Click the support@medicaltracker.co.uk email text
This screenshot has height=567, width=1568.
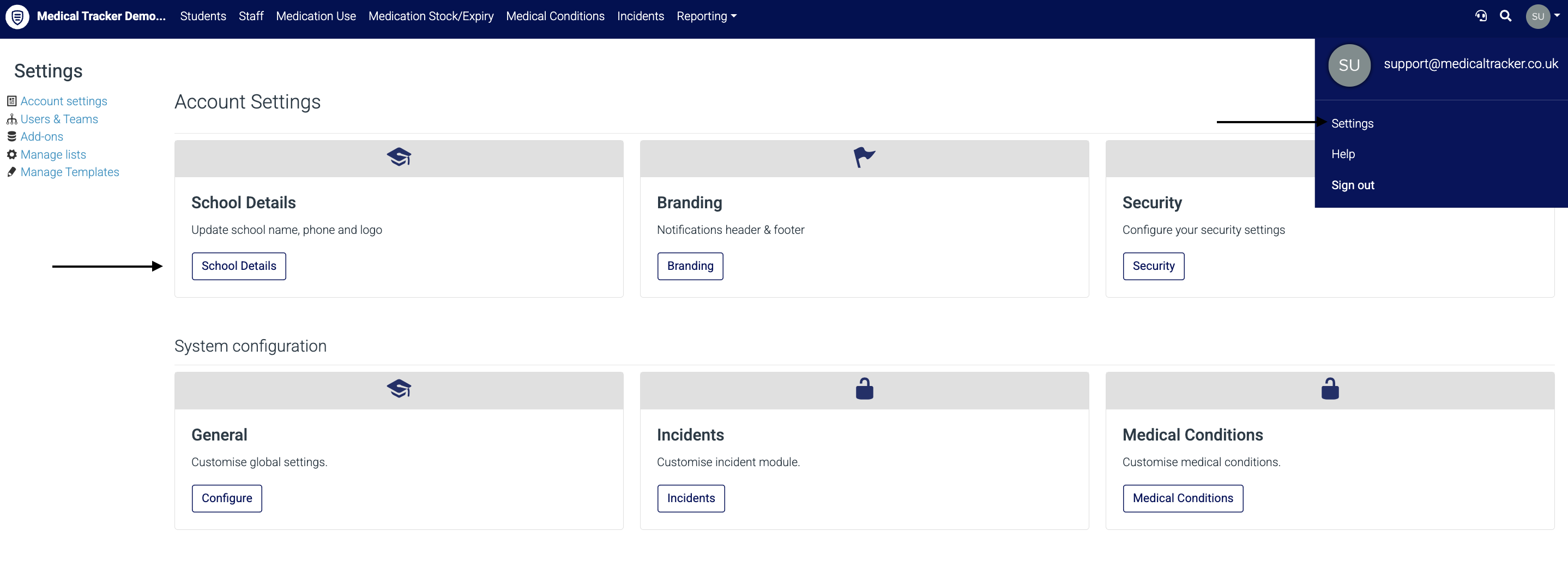pos(1470,64)
